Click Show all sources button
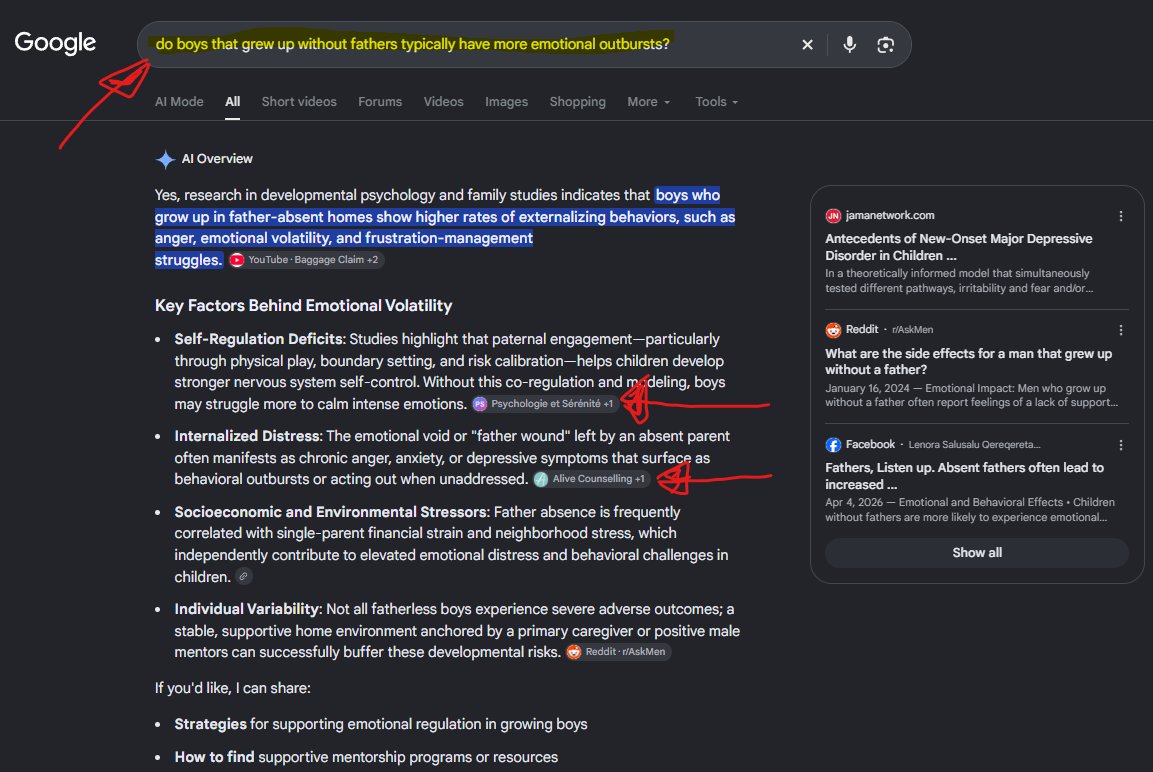Screen dimensions: 1153x772 pos(977,553)
